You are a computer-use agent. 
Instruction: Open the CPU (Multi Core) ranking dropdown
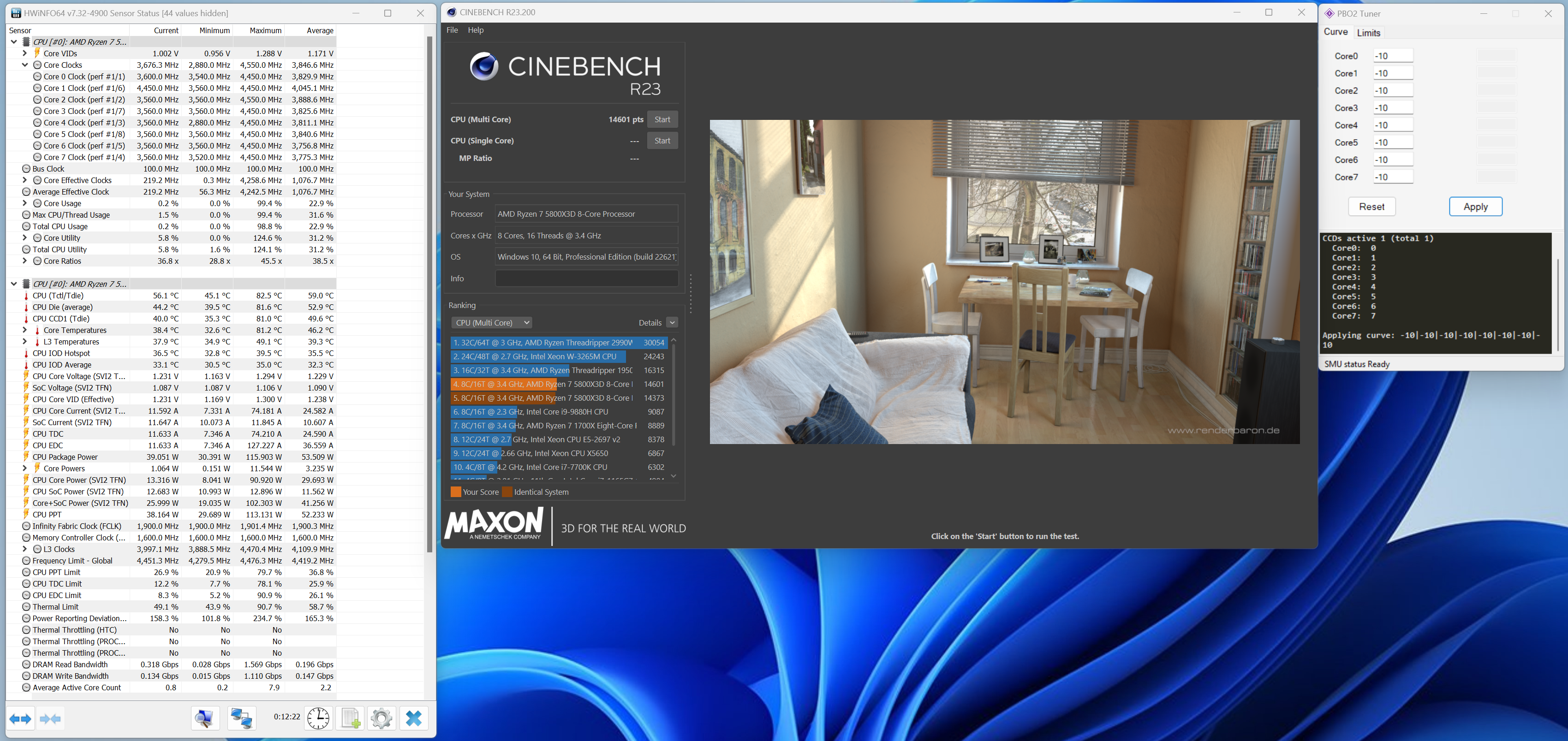[492, 323]
